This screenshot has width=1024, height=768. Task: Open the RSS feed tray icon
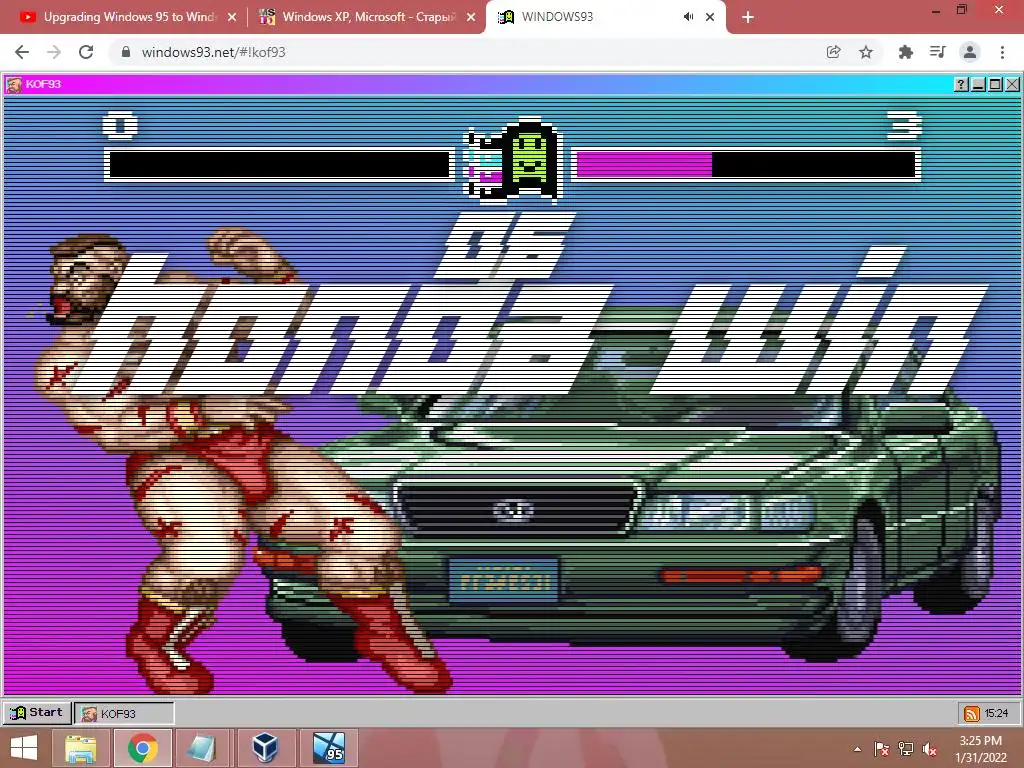click(x=972, y=714)
